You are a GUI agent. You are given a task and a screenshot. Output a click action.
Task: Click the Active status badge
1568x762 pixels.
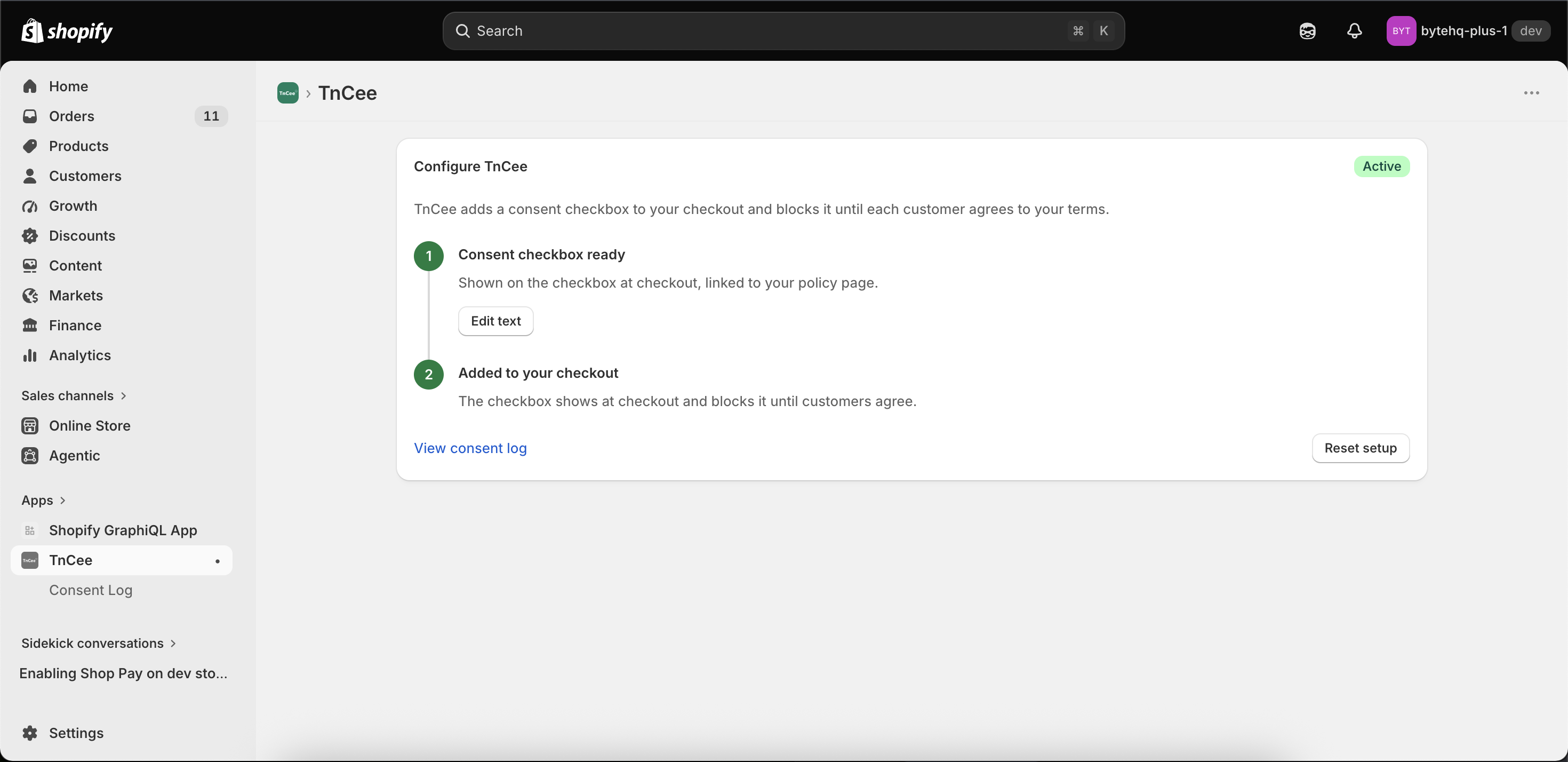click(x=1382, y=166)
